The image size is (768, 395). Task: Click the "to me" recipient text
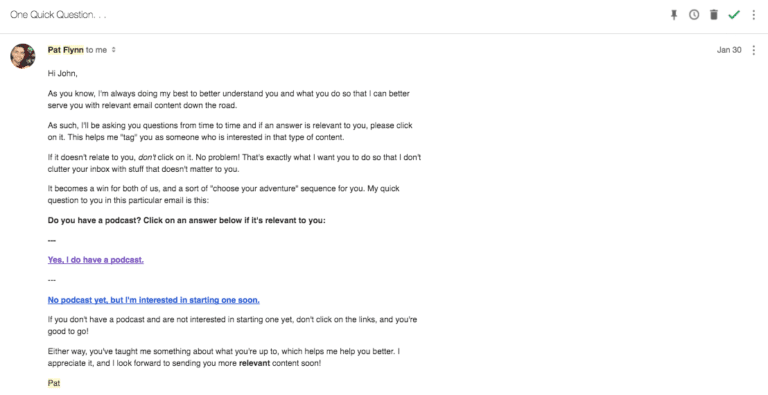[96, 50]
